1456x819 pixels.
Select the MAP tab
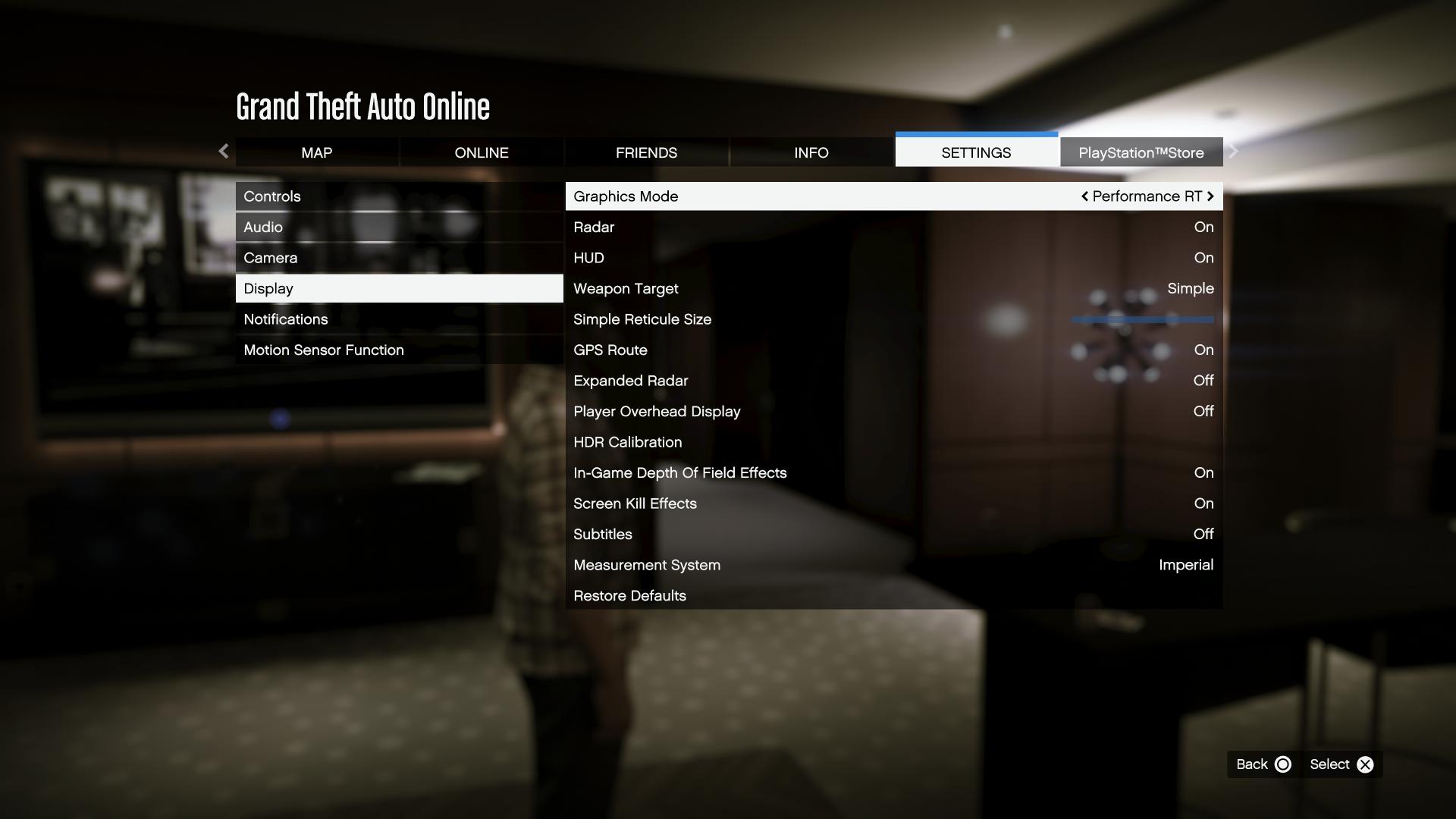click(x=316, y=151)
